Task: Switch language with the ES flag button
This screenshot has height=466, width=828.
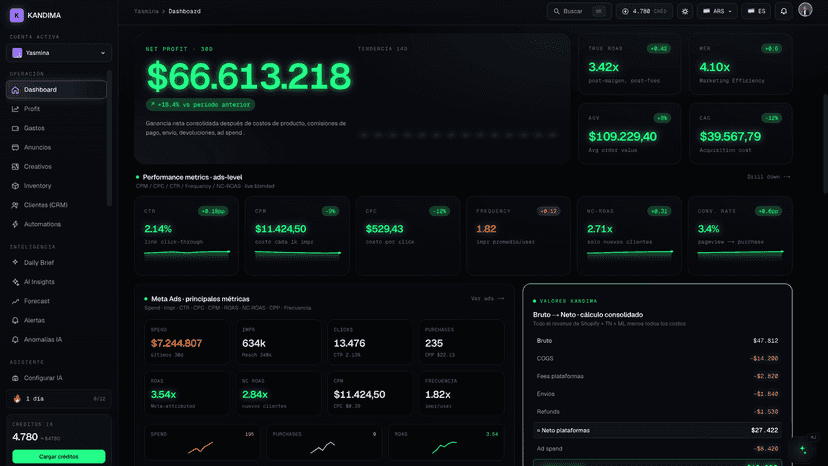Action: pyautogui.click(x=756, y=11)
